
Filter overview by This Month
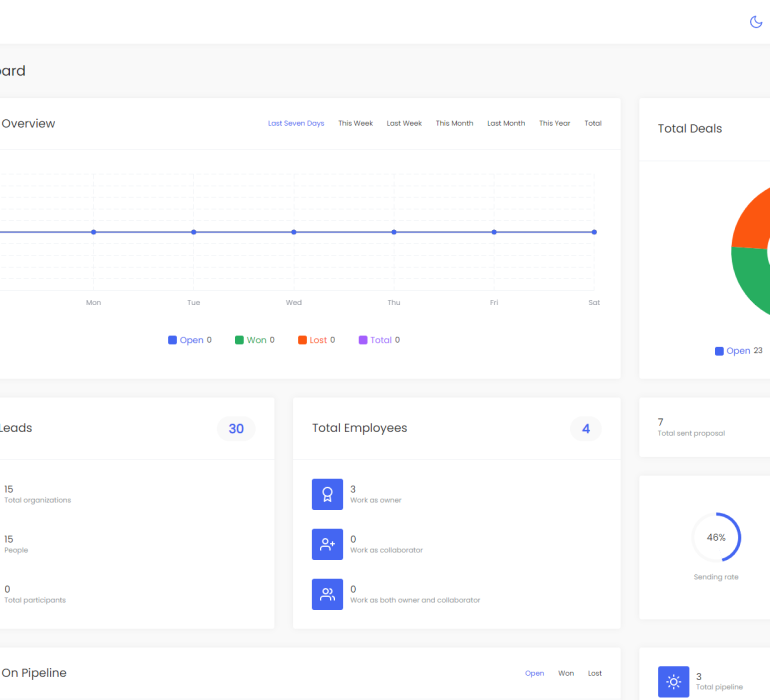pyautogui.click(x=454, y=124)
